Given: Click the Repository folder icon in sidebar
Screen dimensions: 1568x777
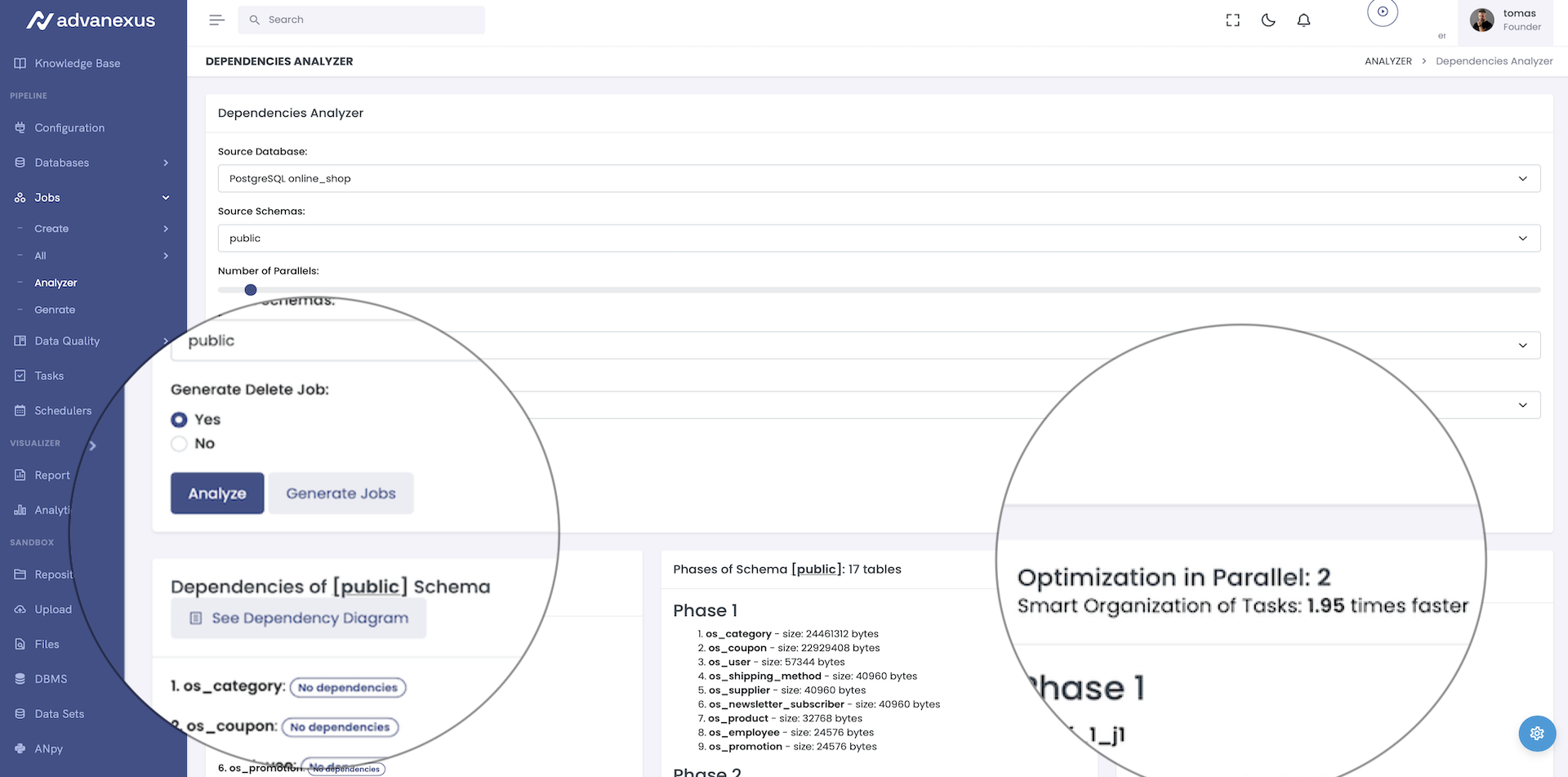Looking at the screenshot, I should tap(20, 574).
